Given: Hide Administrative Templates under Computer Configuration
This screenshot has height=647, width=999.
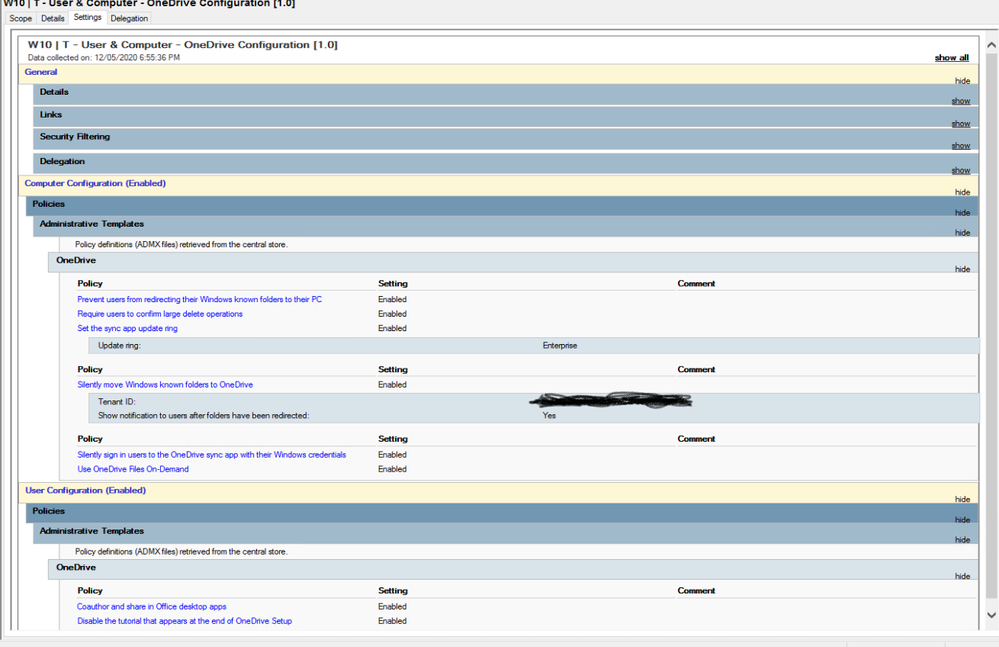Looking at the screenshot, I should (962, 233).
